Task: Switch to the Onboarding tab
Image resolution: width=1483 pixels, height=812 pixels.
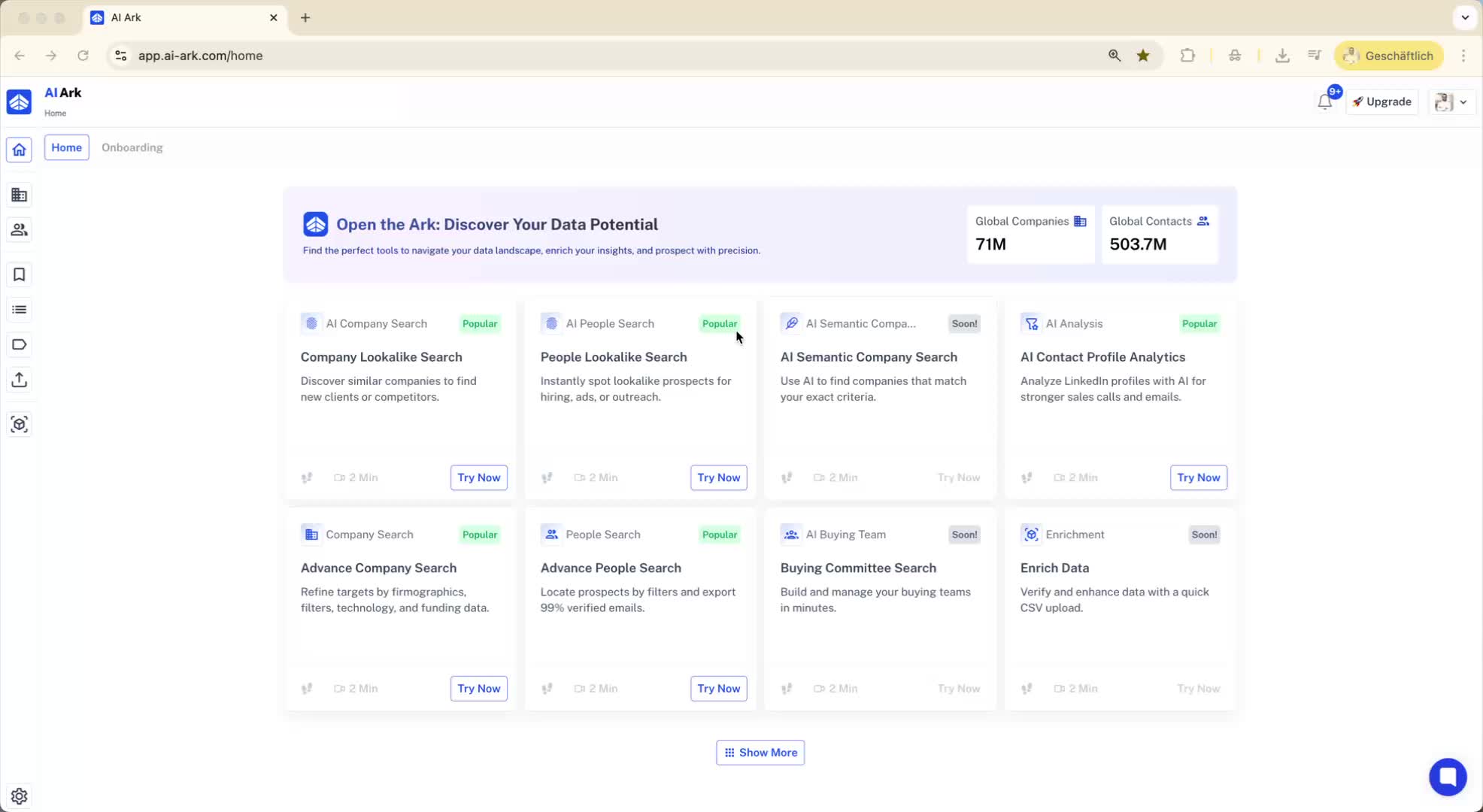Action: click(x=132, y=147)
